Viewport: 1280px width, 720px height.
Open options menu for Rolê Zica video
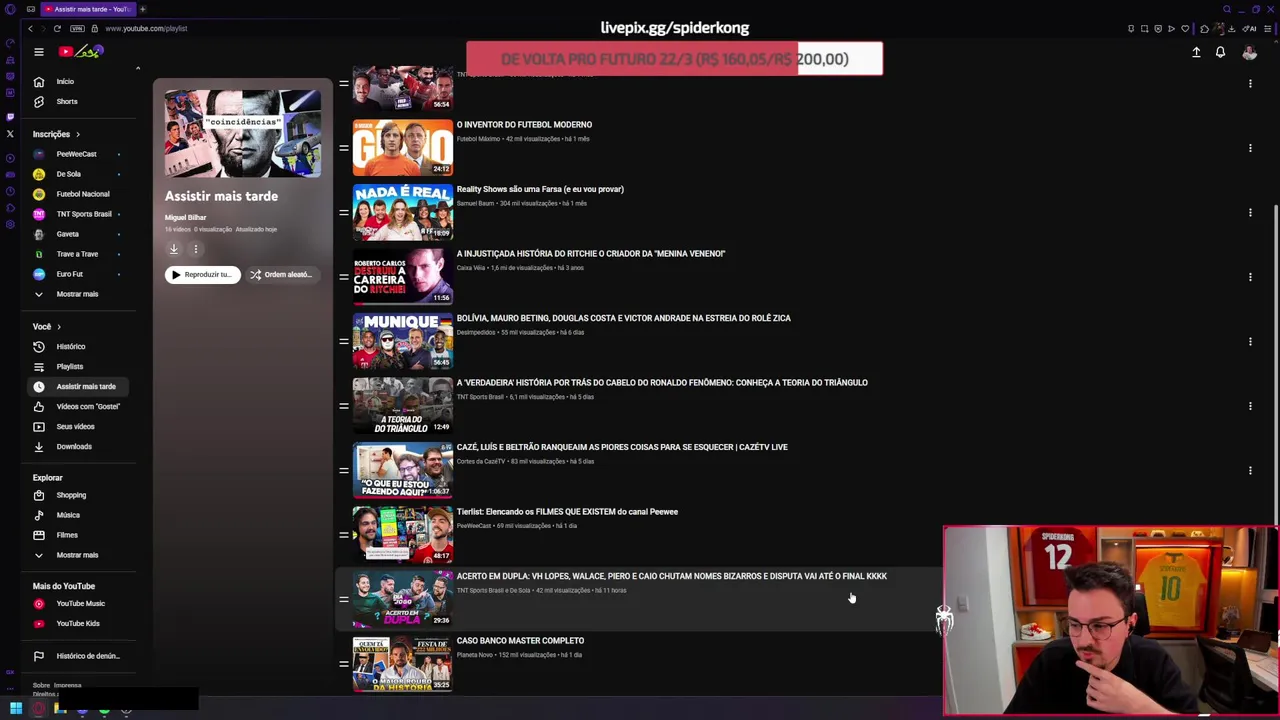click(x=1250, y=341)
